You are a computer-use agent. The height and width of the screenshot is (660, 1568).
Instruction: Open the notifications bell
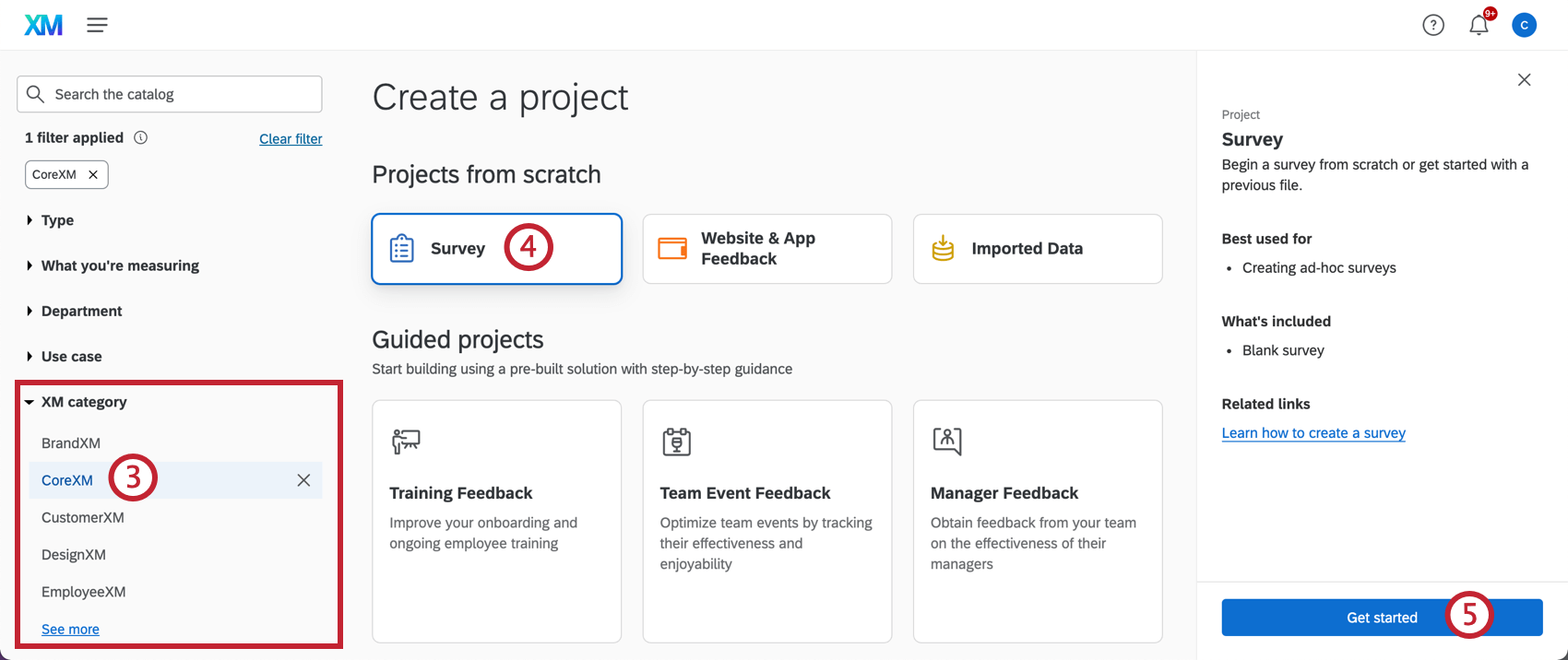1479,25
